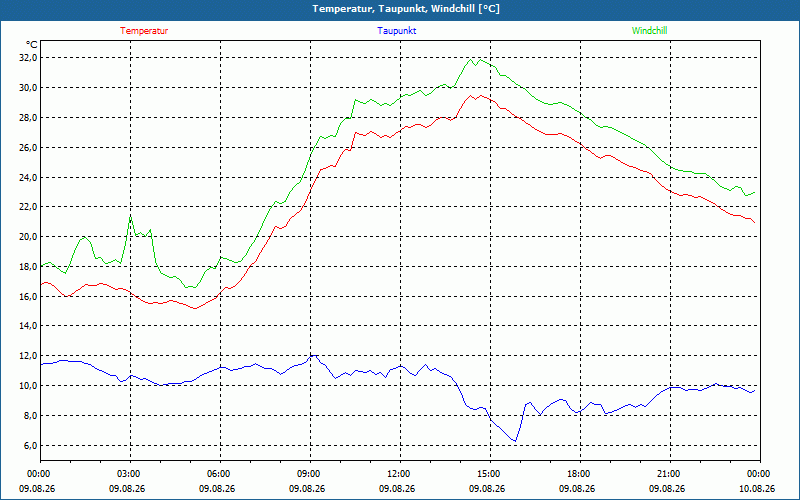
Task: Click the "00:00" time label dated 09.08.26
Action: 41,473
